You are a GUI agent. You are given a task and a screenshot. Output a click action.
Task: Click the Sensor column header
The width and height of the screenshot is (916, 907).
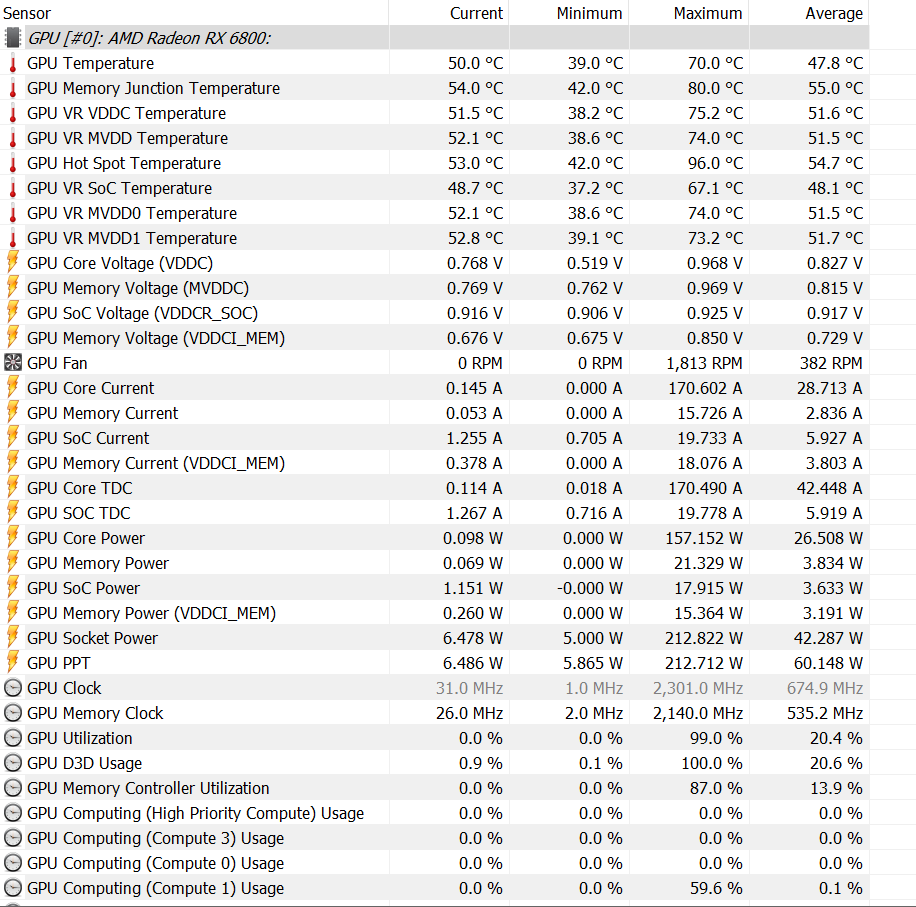(194, 13)
